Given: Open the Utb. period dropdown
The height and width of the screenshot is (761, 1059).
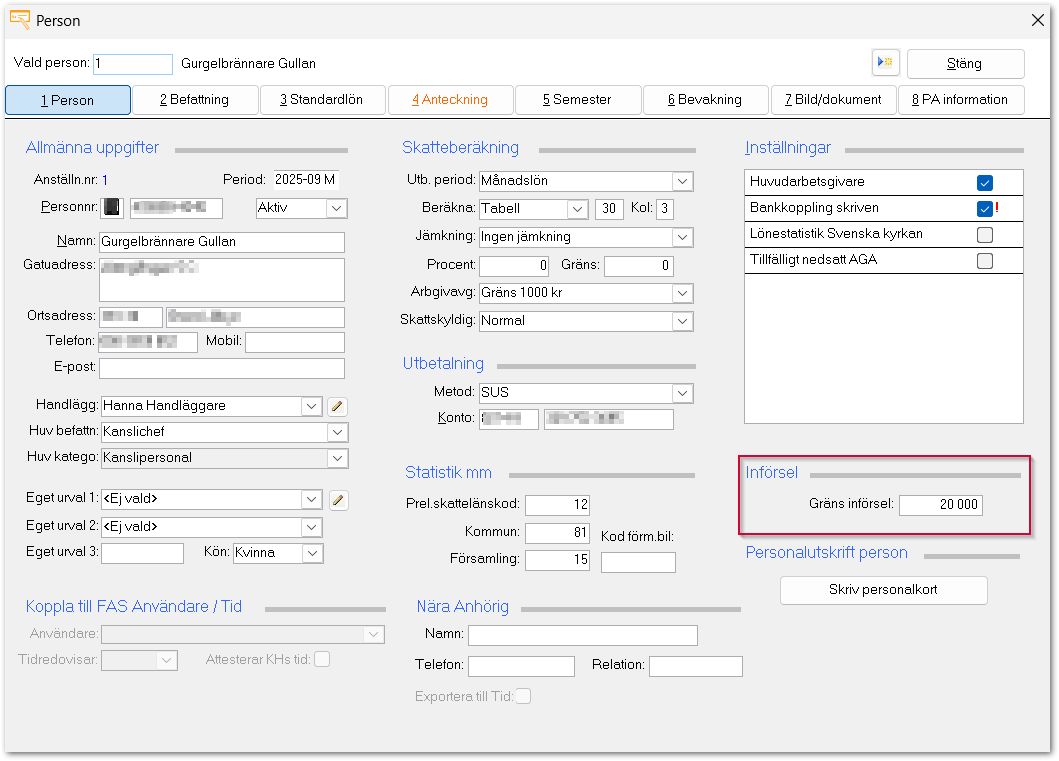Looking at the screenshot, I should click(682, 181).
